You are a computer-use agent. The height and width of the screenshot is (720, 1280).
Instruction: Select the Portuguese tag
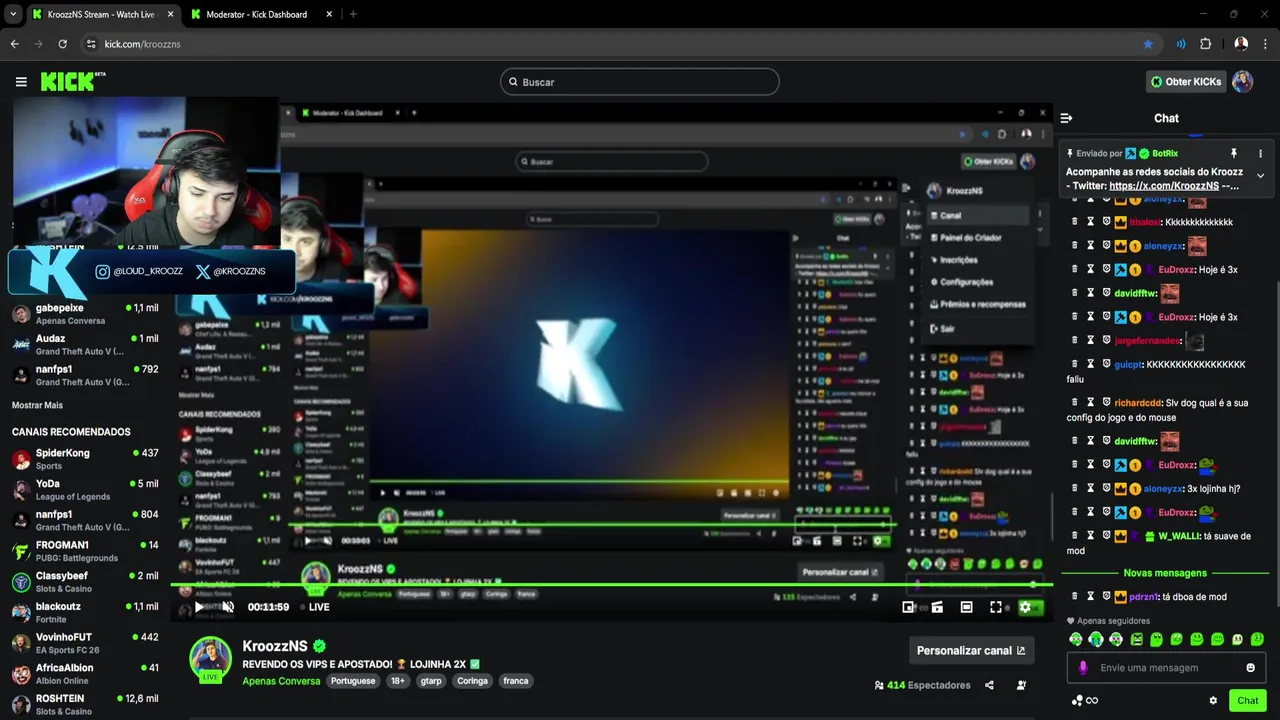(x=353, y=681)
